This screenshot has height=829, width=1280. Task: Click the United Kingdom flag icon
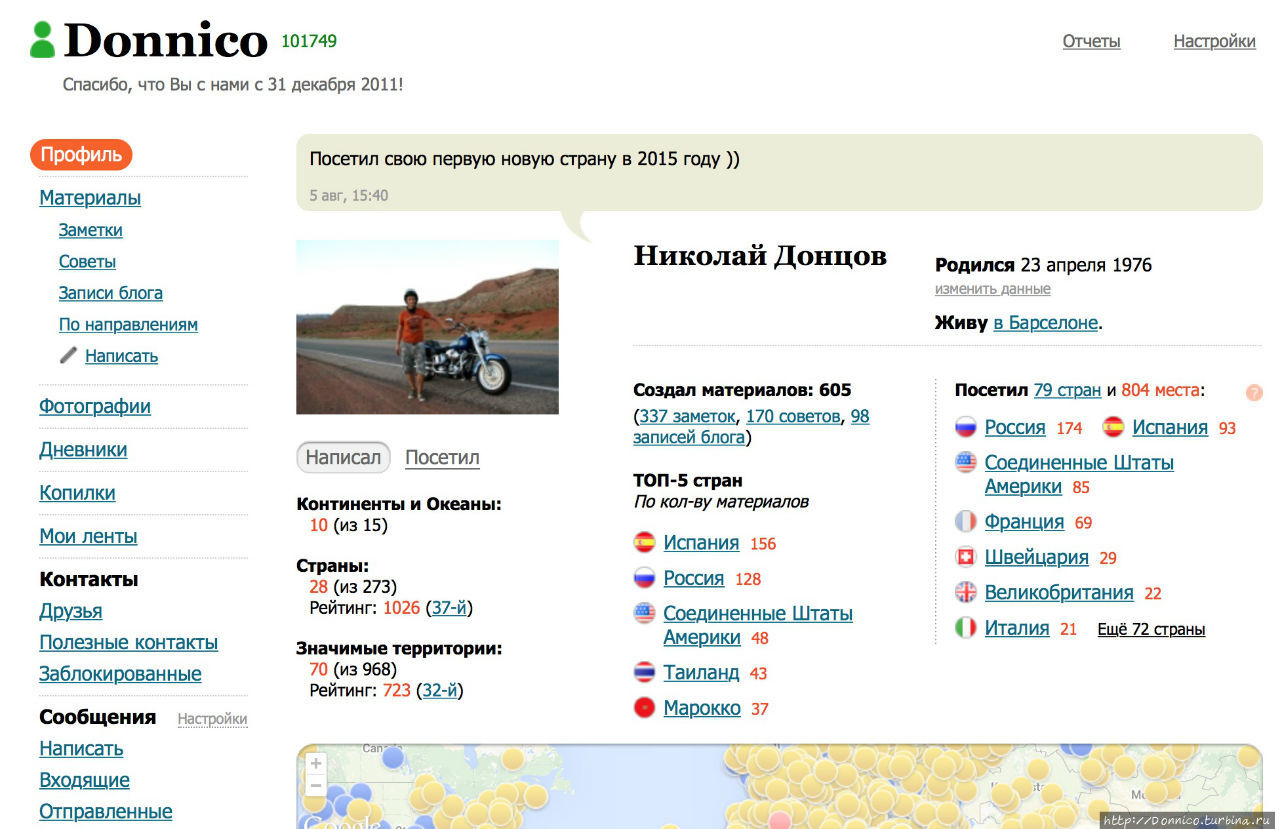[965, 592]
